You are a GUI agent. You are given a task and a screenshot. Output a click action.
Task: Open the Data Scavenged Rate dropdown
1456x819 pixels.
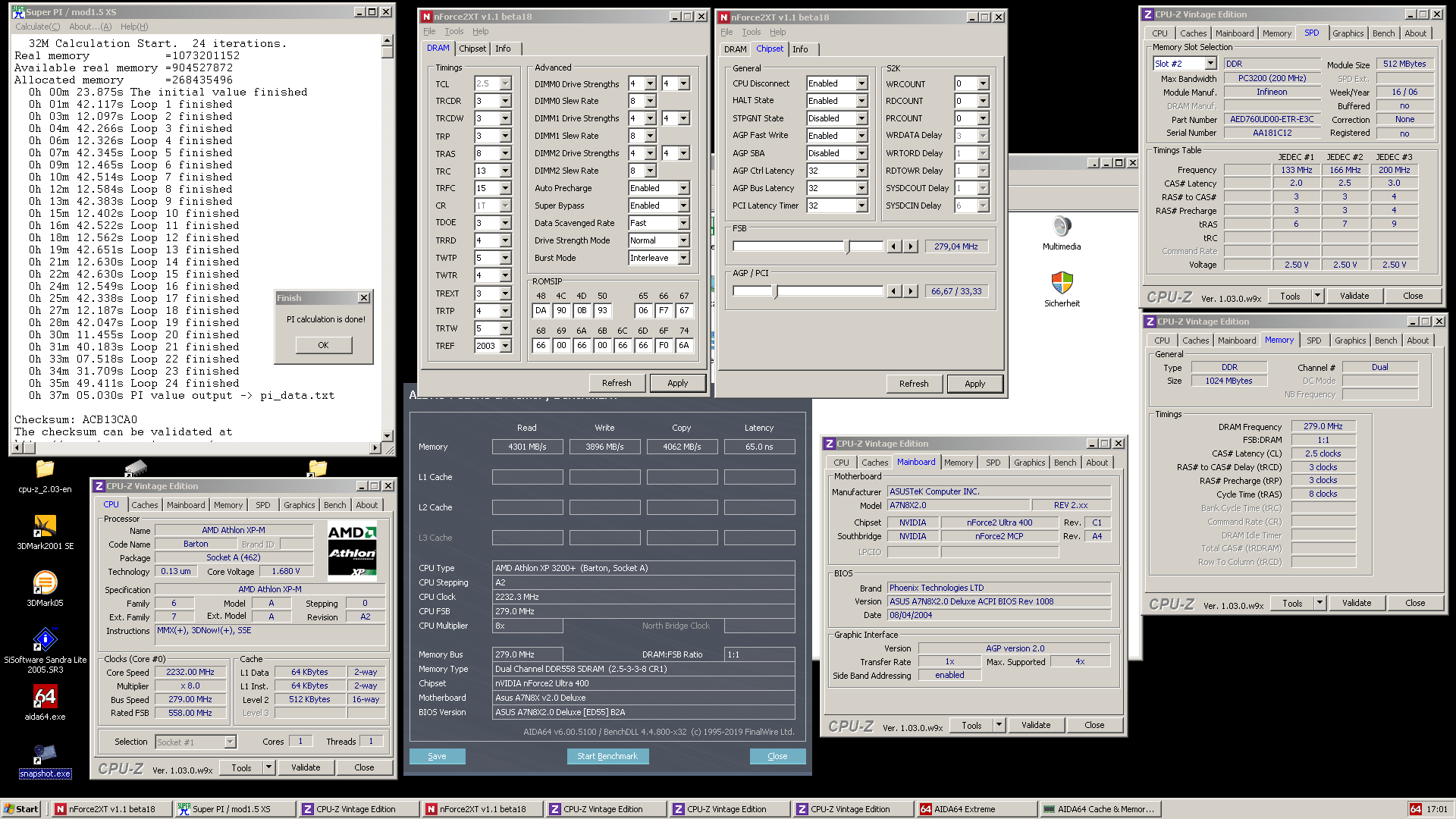683,223
